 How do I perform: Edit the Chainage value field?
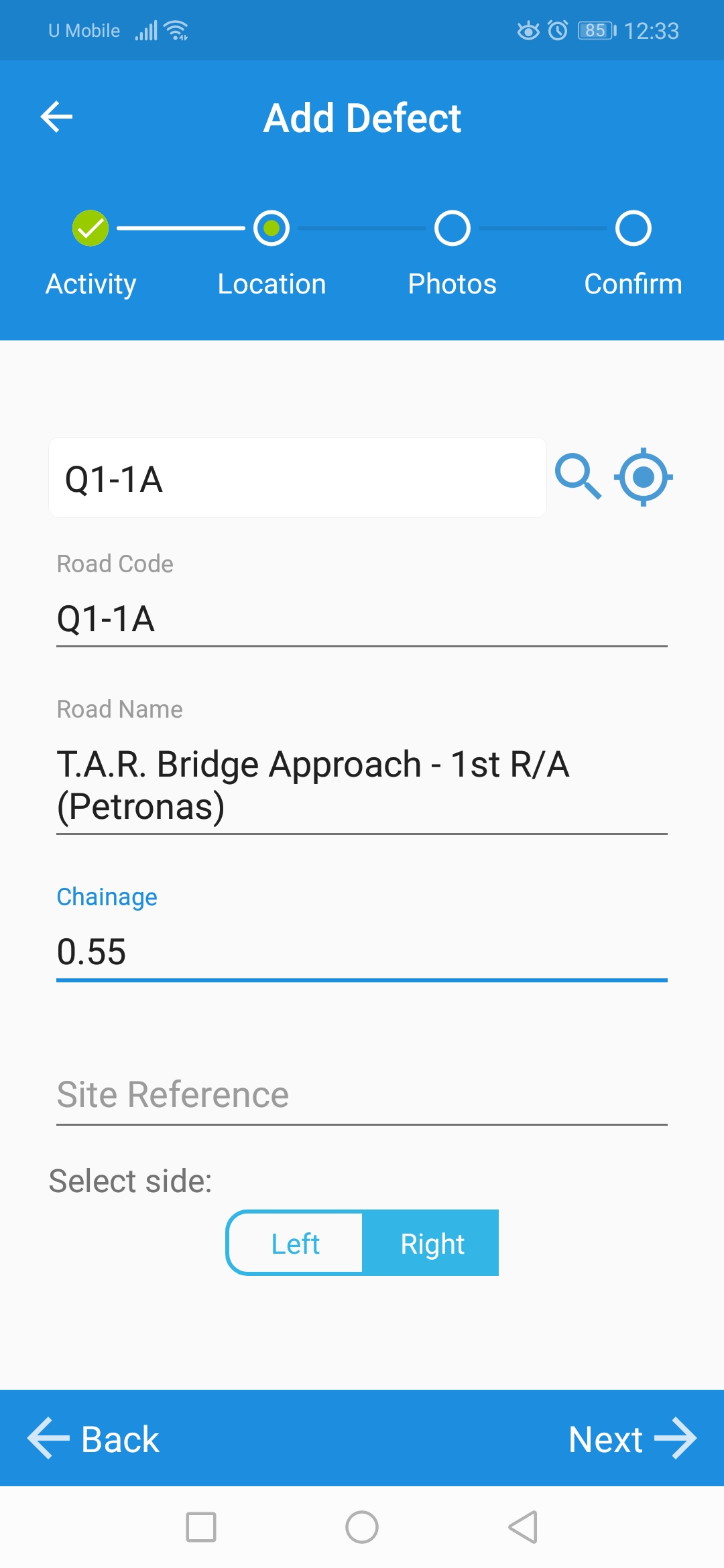(362, 952)
